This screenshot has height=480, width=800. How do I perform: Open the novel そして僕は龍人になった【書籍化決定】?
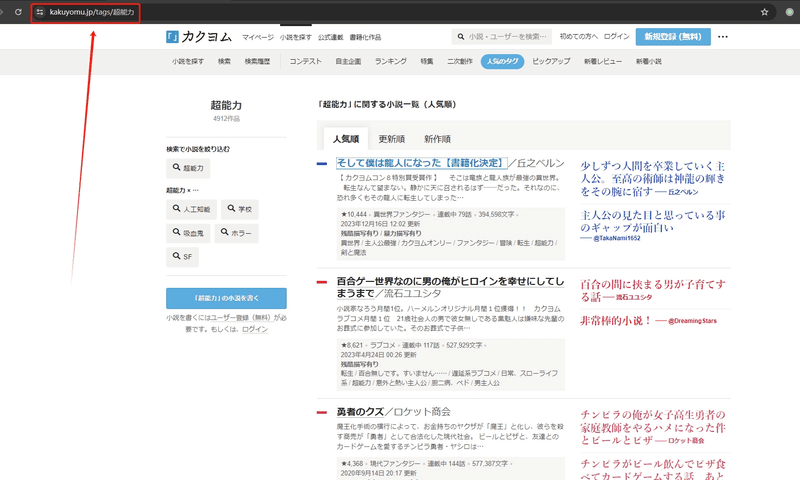[x=421, y=163]
